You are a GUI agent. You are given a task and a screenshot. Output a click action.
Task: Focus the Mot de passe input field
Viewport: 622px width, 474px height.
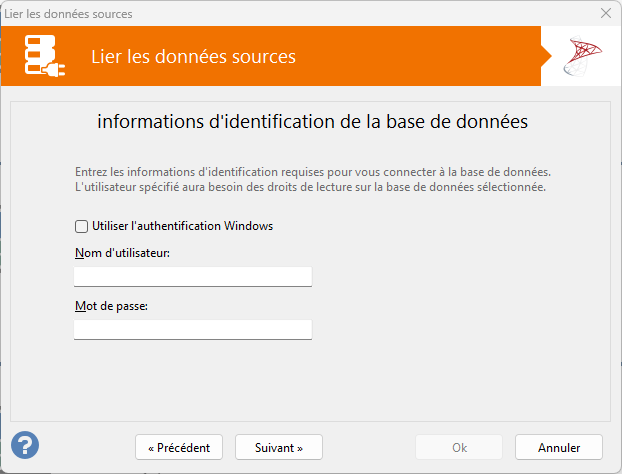[x=193, y=329]
